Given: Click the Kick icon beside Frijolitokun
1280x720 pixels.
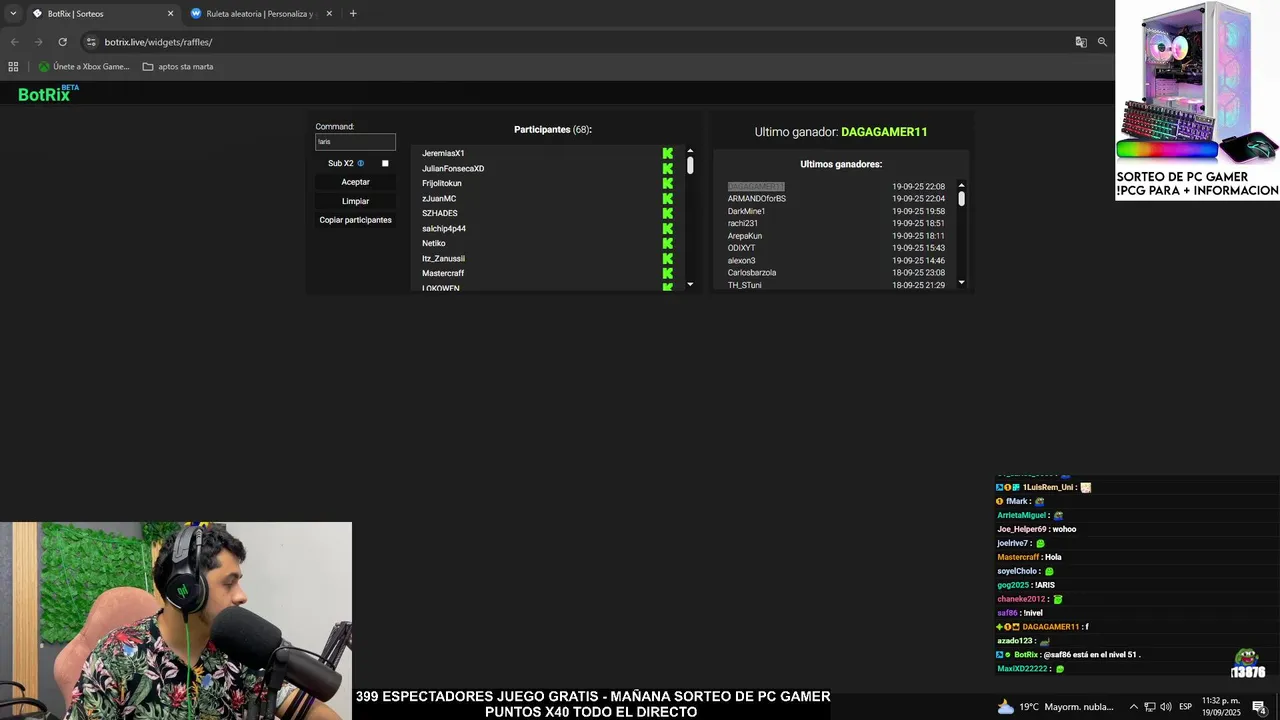Looking at the screenshot, I should click(x=668, y=183).
